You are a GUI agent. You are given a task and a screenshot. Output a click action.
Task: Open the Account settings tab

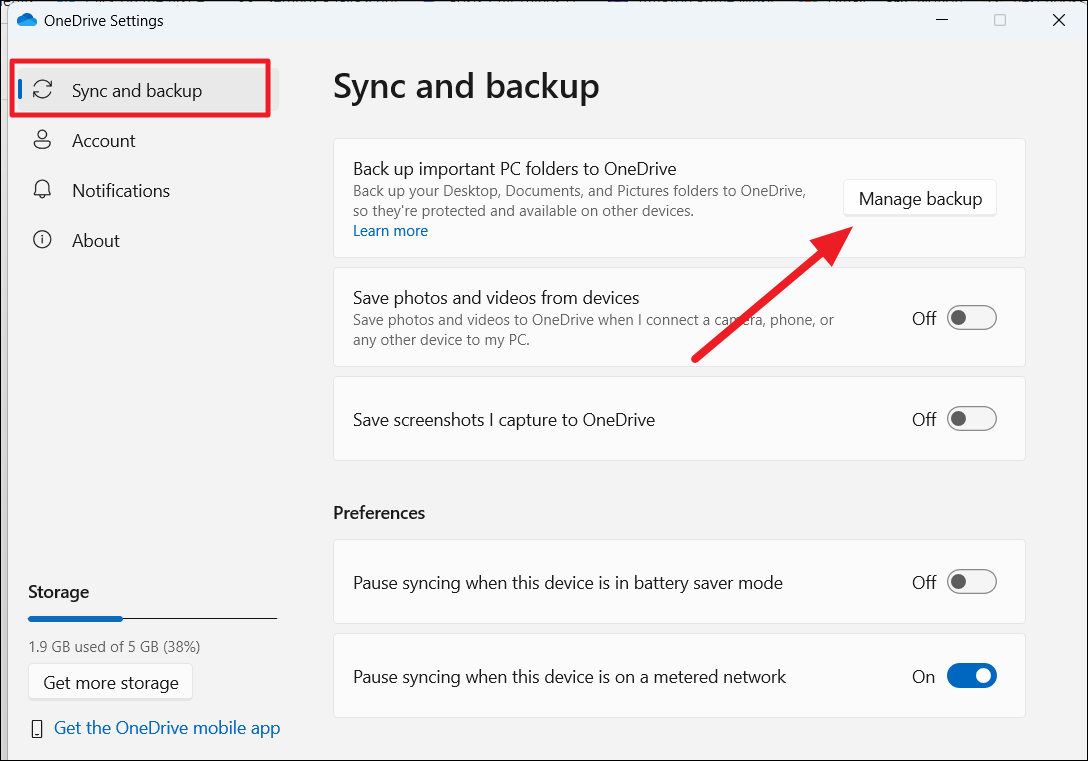(x=103, y=141)
